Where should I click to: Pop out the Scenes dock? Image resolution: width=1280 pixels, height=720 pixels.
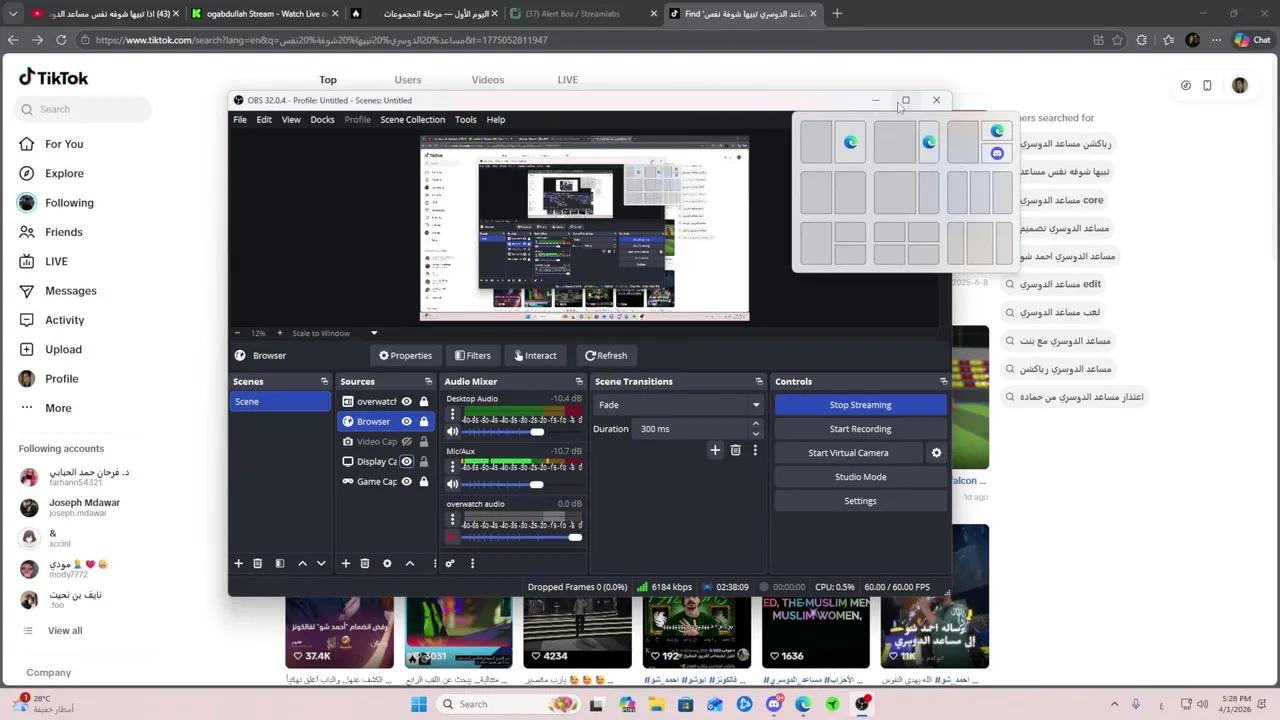[324, 381]
